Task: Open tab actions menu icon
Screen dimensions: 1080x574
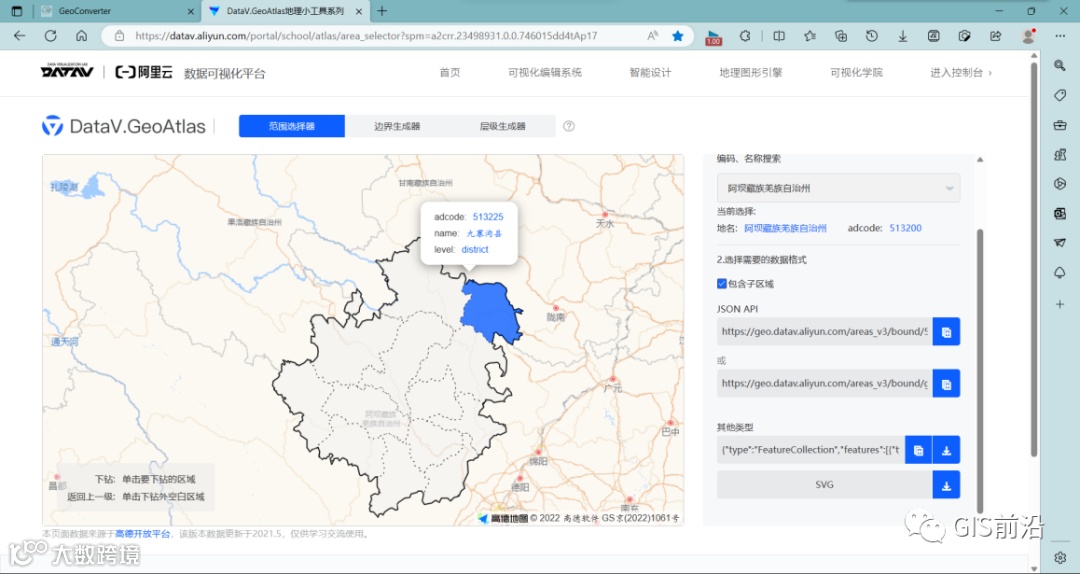Action: pyautogui.click(x=17, y=11)
